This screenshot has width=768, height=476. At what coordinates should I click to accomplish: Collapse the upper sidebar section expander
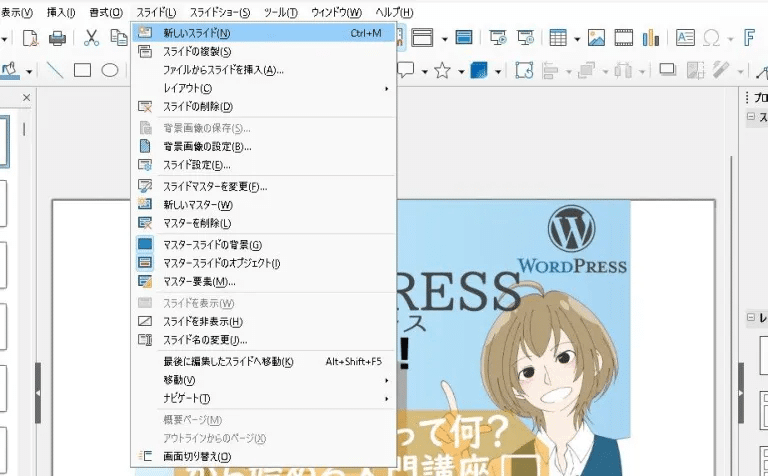(751, 116)
